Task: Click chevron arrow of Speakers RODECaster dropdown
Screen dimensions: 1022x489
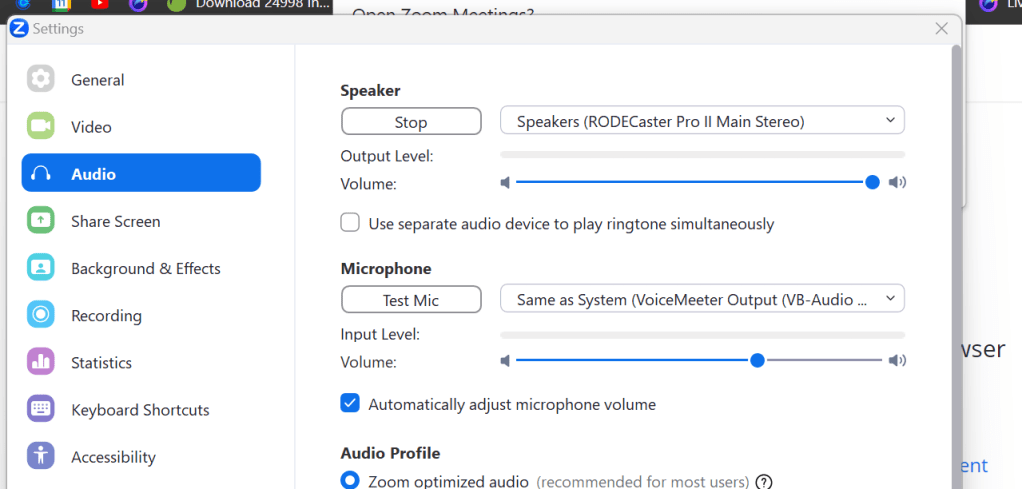Action: click(x=890, y=121)
